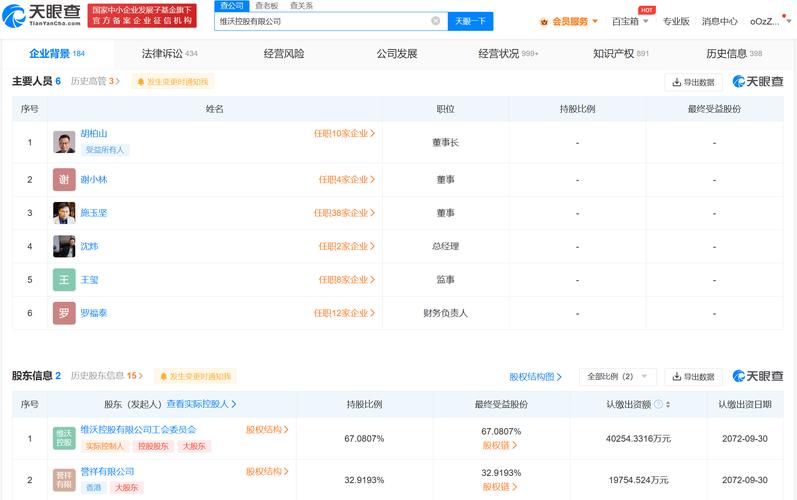Viewport: 797px width, 500px height.
Task: Open the 百宝箱 dropdown menu
Action: coord(630,21)
